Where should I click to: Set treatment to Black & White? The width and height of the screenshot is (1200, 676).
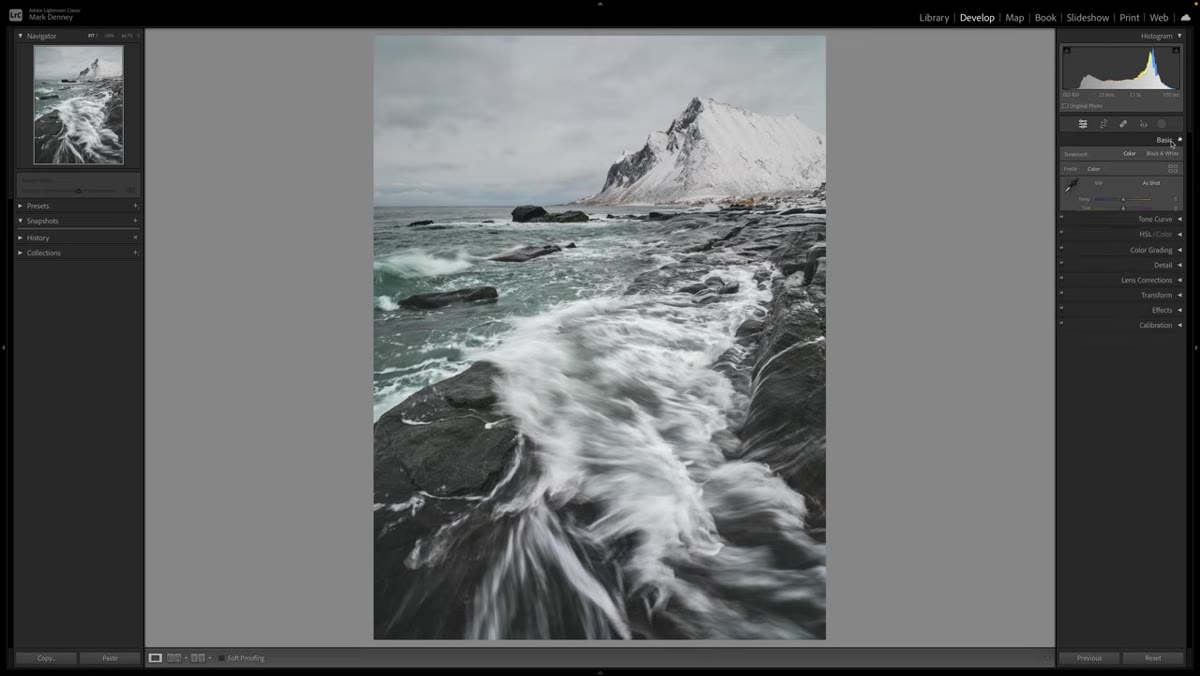pos(1162,154)
